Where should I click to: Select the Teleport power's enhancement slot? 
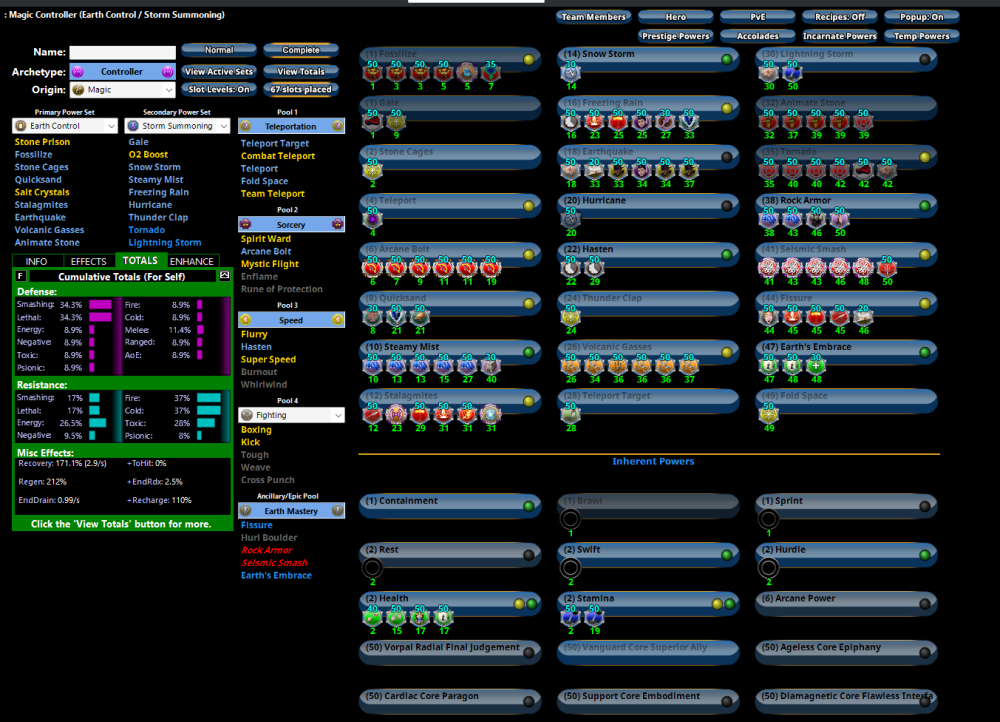coord(372,219)
